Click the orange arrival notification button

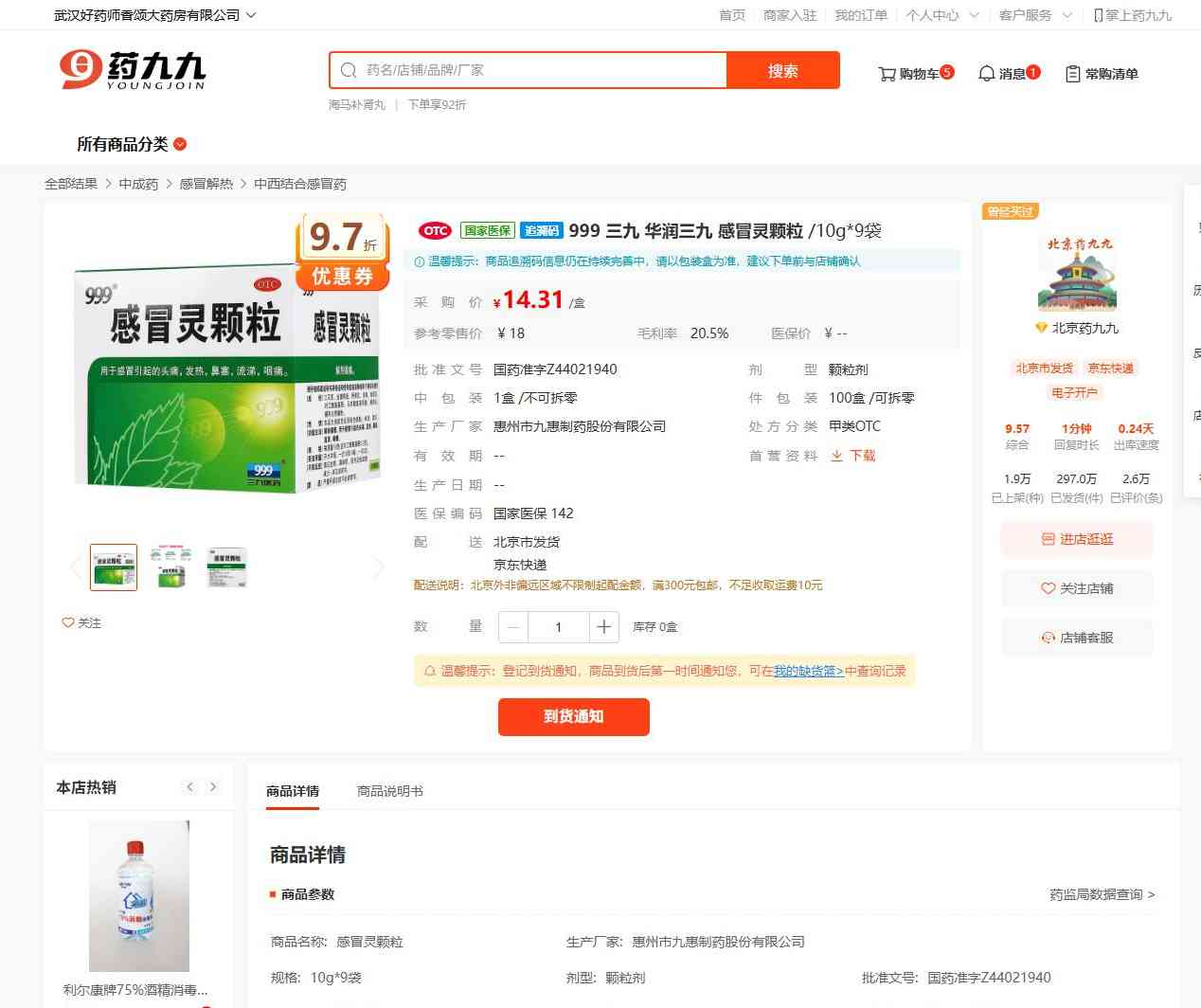(x=573, y=716)
